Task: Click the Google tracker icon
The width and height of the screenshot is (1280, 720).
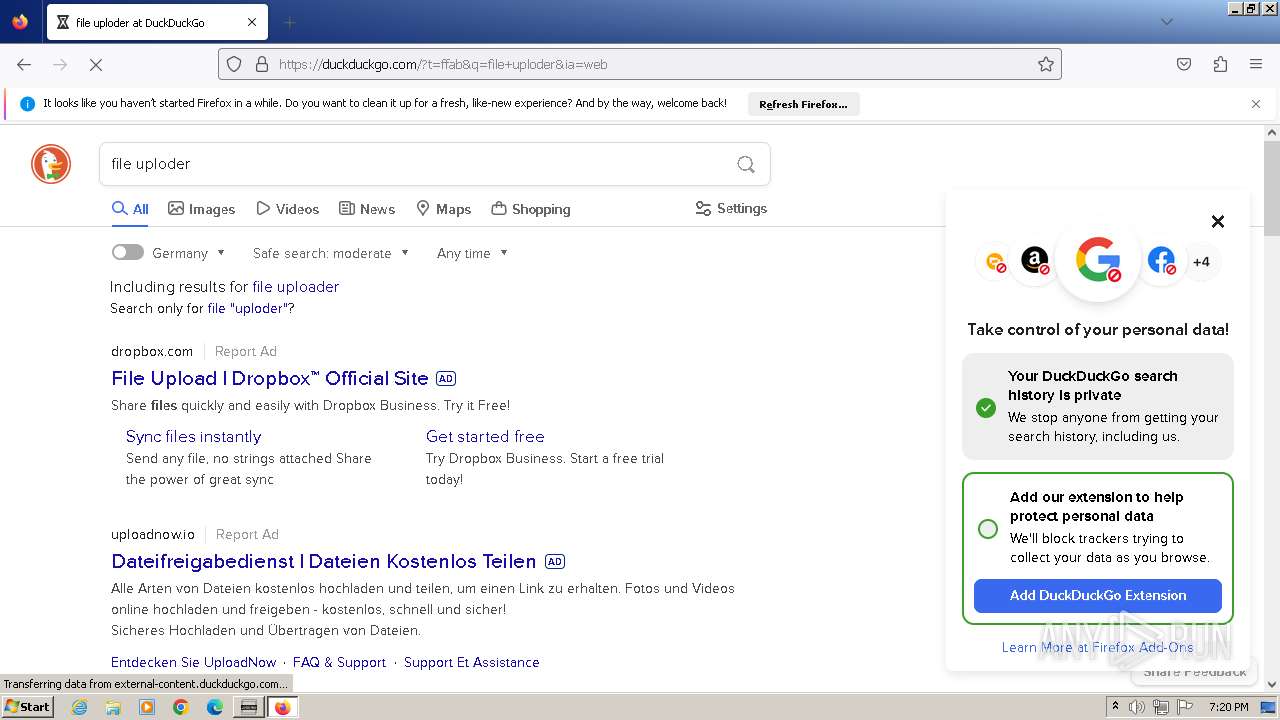Action: [1098, 260]
